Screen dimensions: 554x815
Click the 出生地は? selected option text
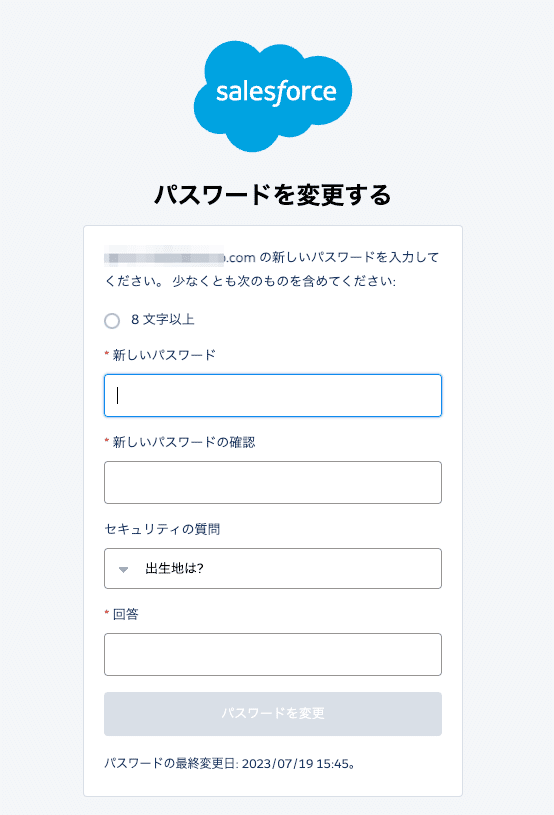pyautogui.click(x=175, y=569)
